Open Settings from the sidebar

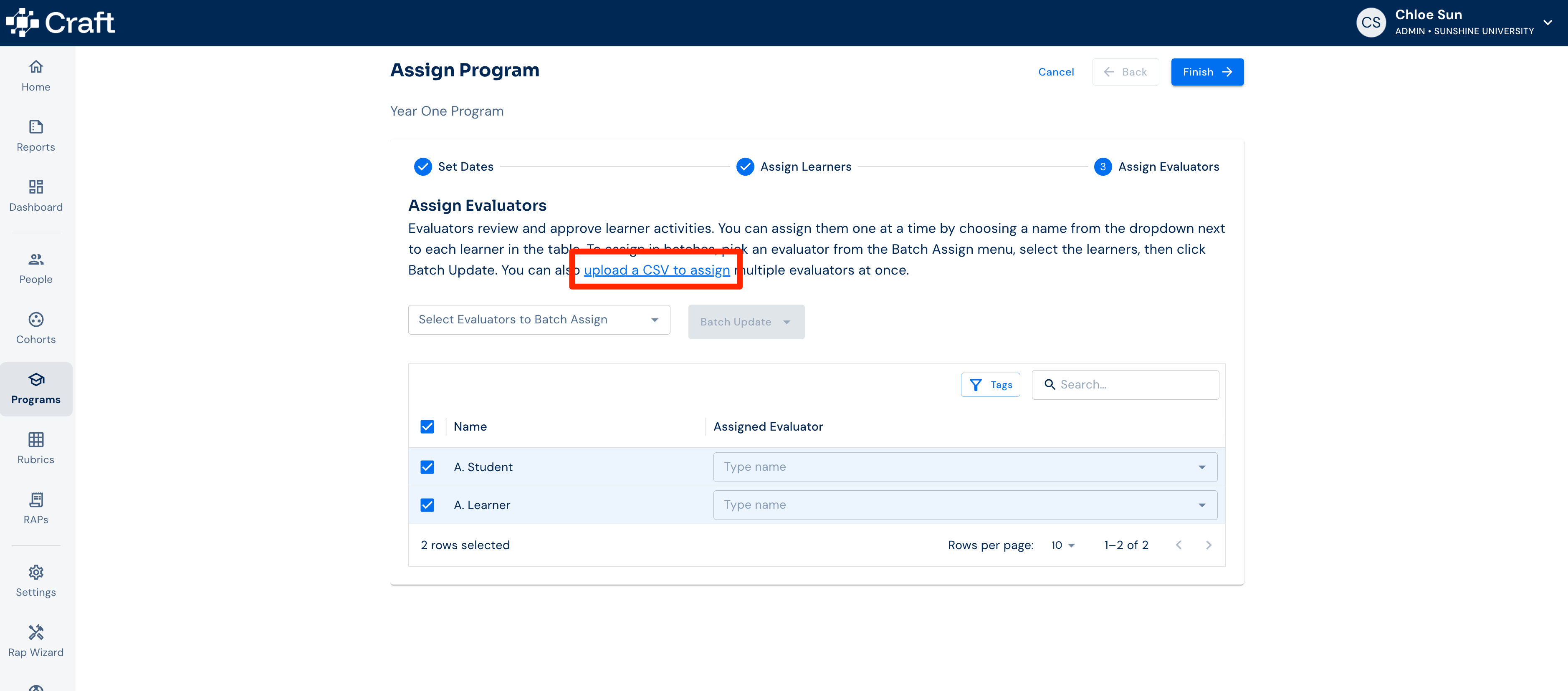click(36, 582)
